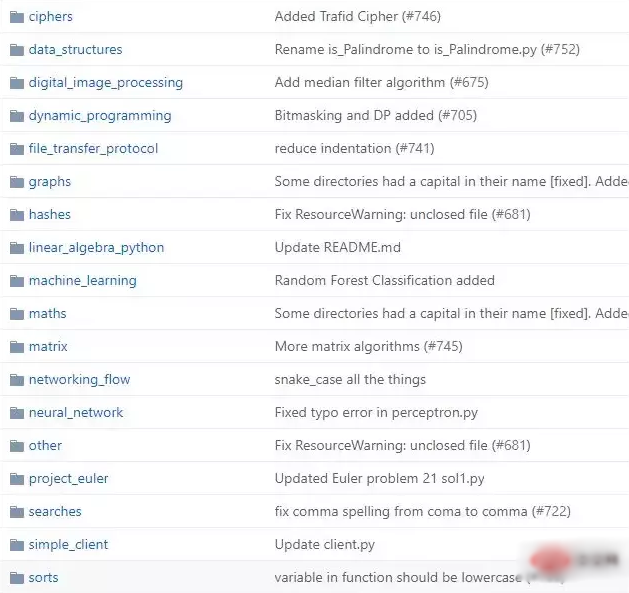Click the folder icon beside file_transfer_protocol
629x593 pixels.
click(x=17, y=148)
